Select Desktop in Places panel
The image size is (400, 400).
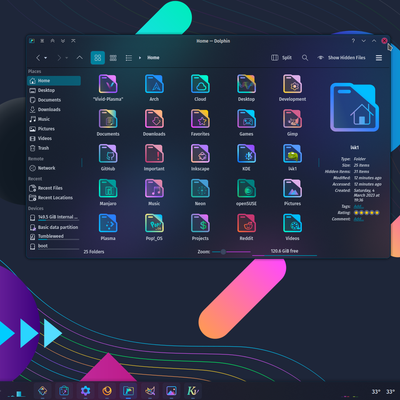click(54, 90)
